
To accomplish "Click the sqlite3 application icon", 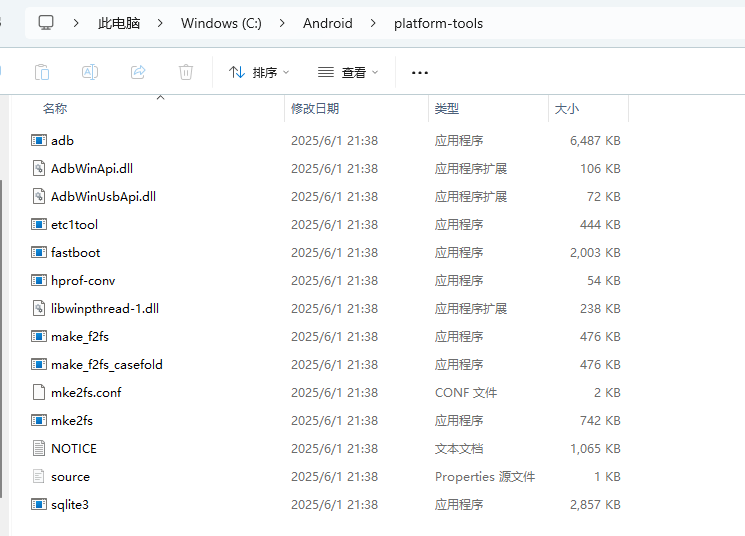I will tap(39, 504).
